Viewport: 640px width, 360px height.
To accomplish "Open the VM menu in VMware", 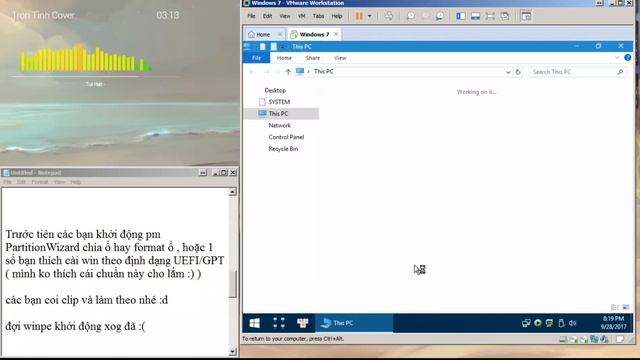I will point(302,16).
